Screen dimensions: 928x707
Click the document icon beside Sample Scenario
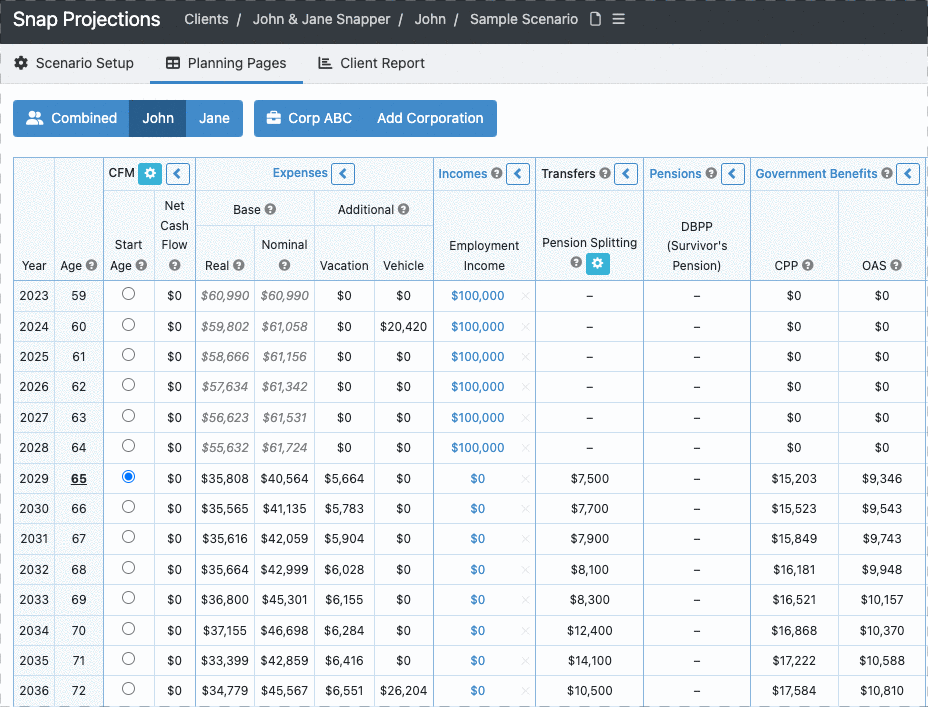click(x=596, y=20)
